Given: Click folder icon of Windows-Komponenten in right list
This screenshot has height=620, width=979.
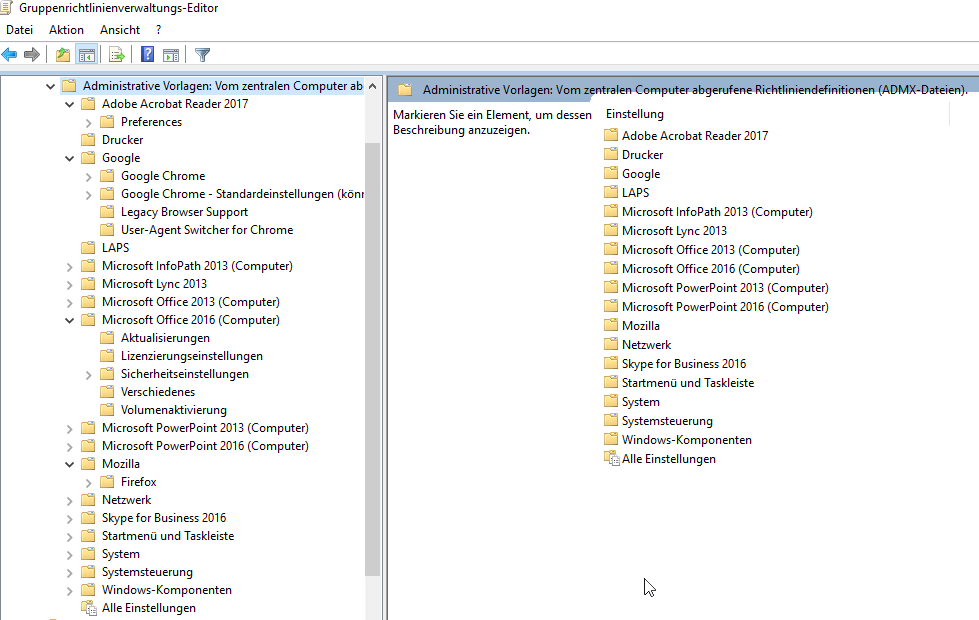Looking at the screenshot, I should click(611, 438).
